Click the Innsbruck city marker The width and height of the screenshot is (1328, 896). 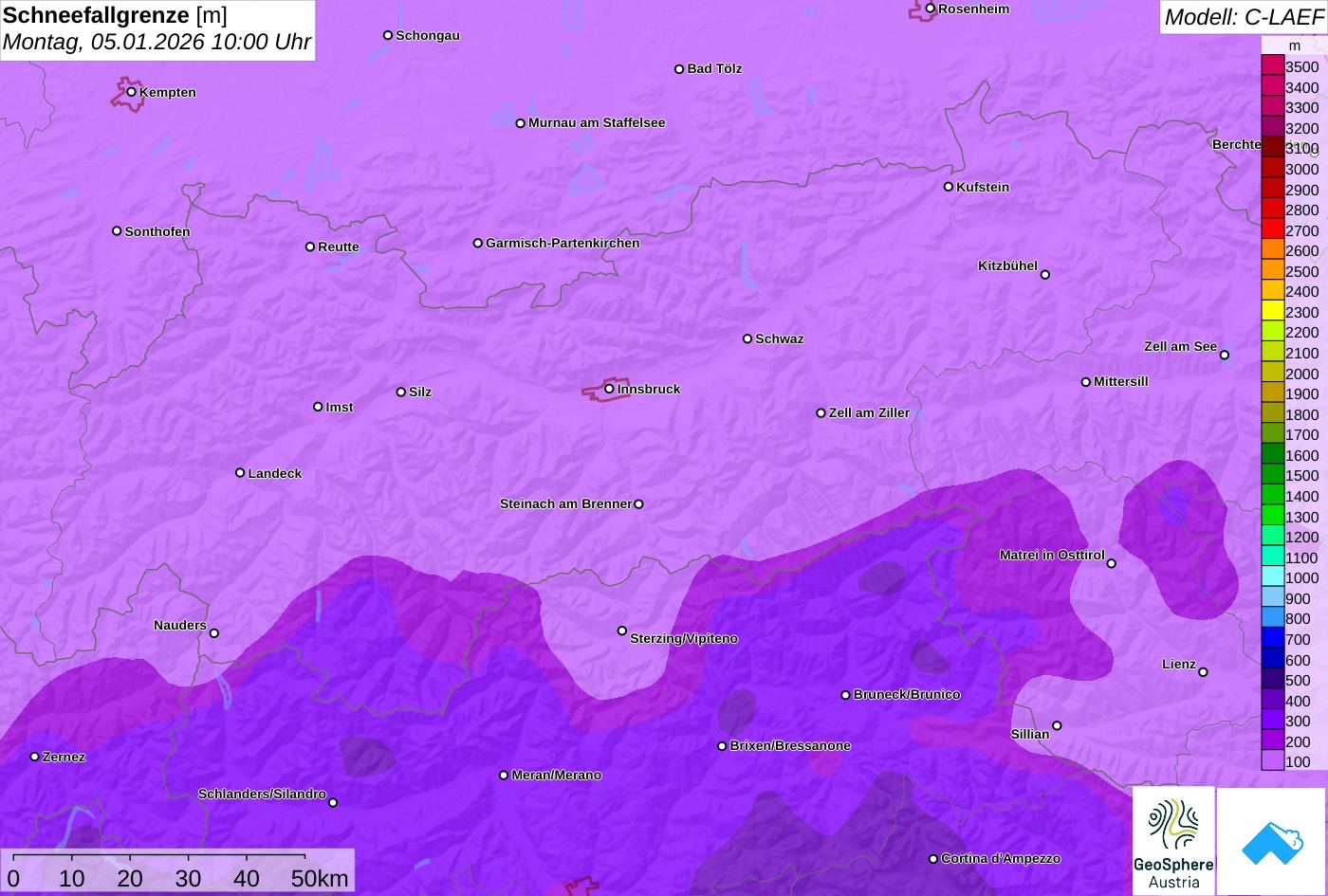tap(609, 389)
